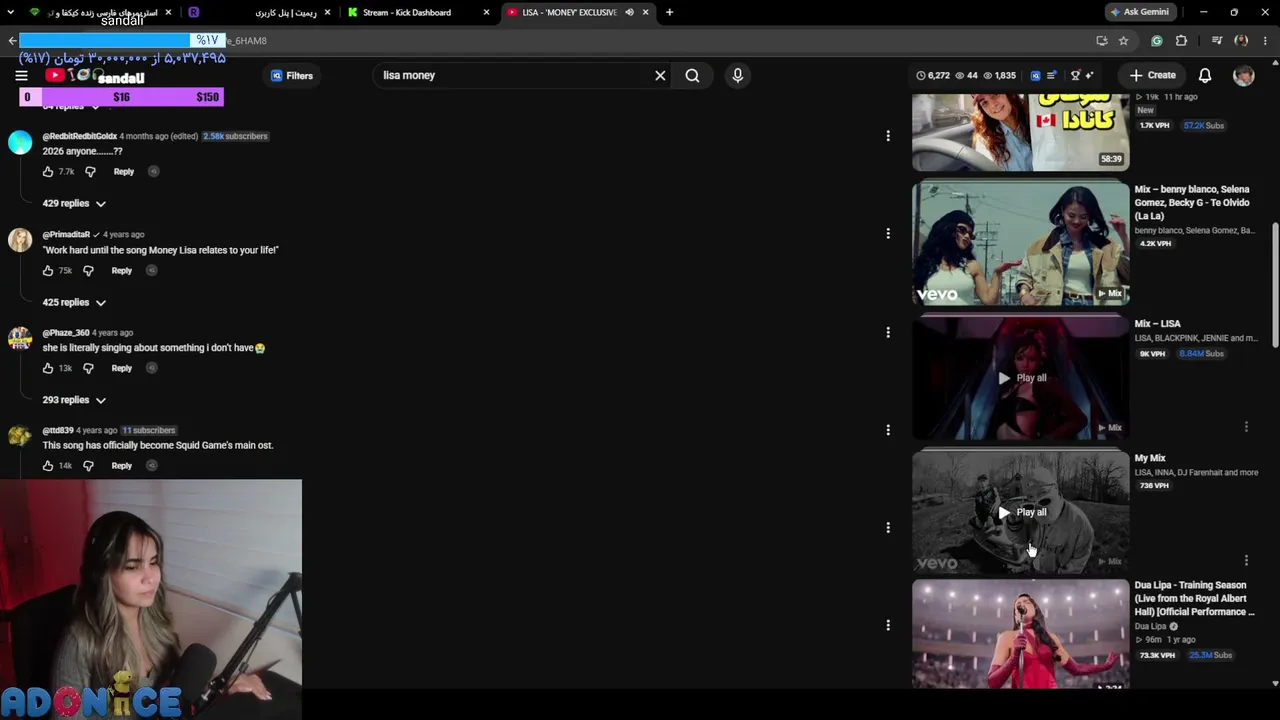
Task: Click the page's vertical scrollbar thumb
Action: (1275, 285)
